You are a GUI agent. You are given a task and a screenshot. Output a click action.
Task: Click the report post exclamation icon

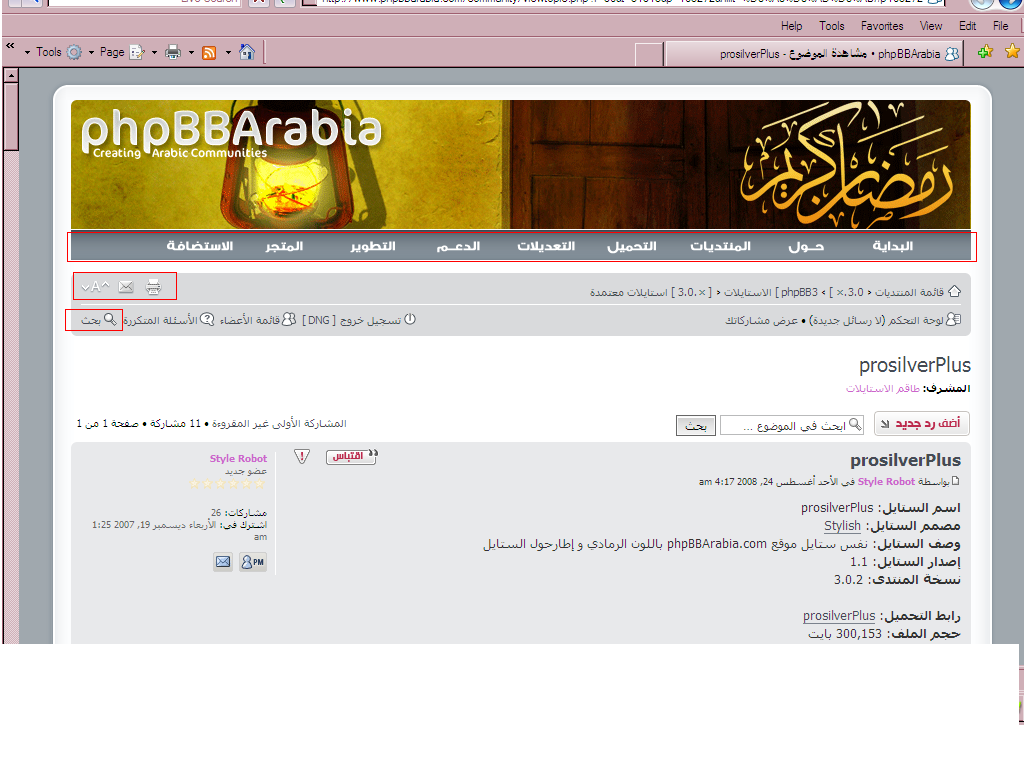click(x=302, y=456)
